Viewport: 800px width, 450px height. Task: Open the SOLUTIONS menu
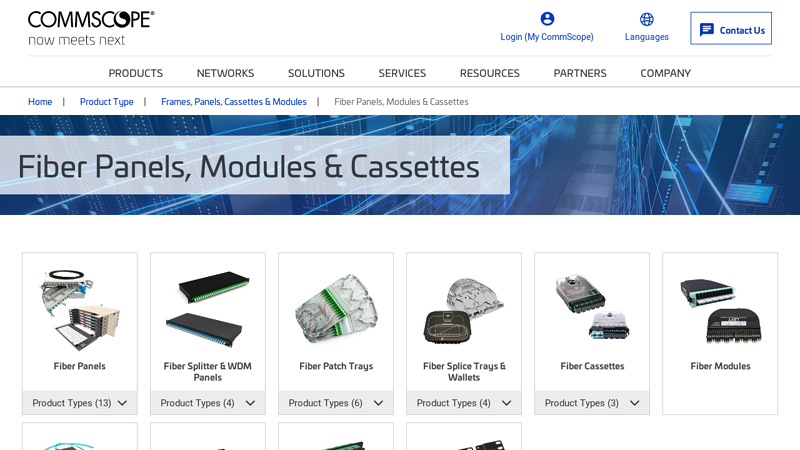[x=316, y=73]
